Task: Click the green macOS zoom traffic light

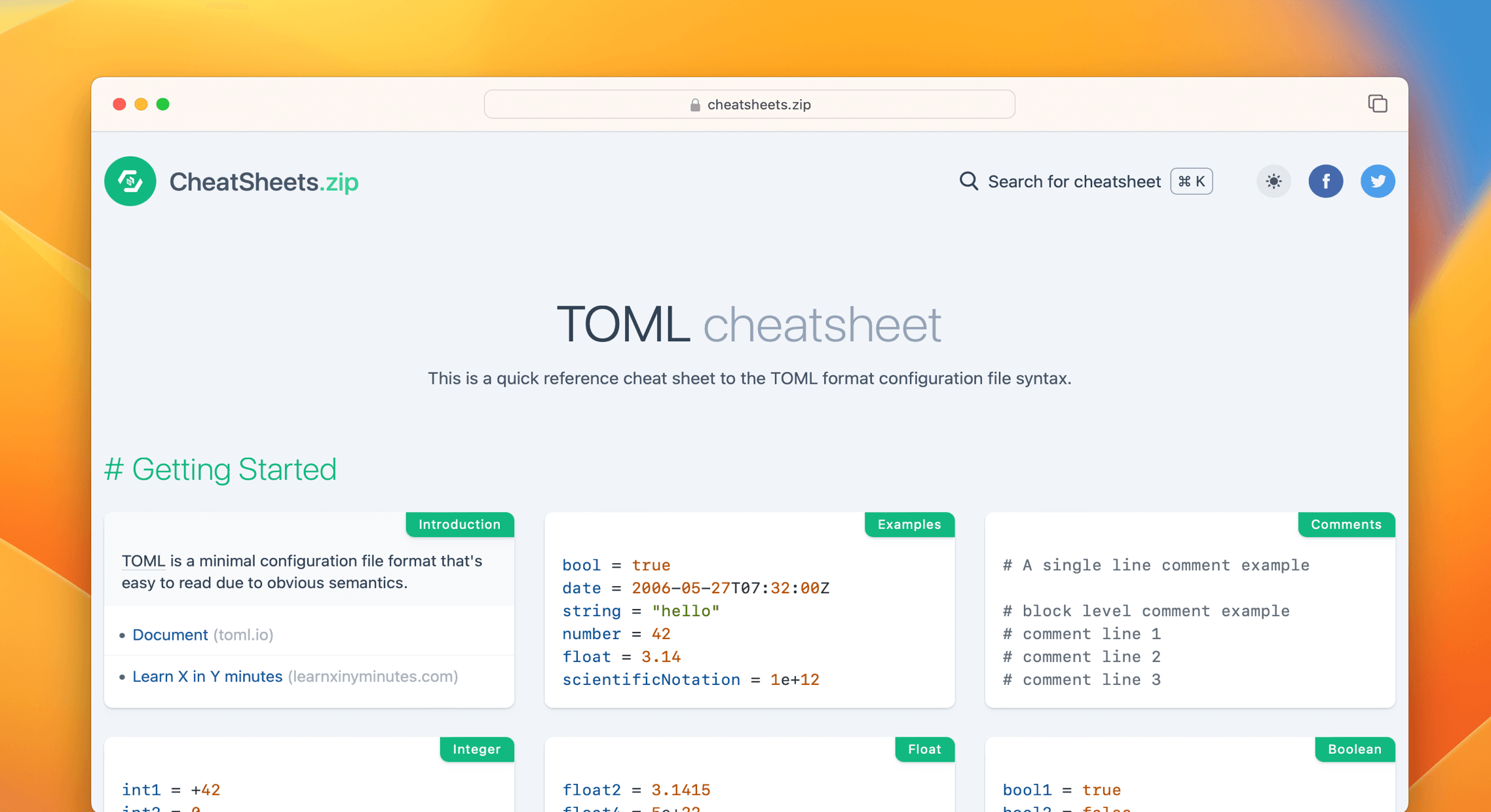Action: pyautogui.click(x=163, y=103)
